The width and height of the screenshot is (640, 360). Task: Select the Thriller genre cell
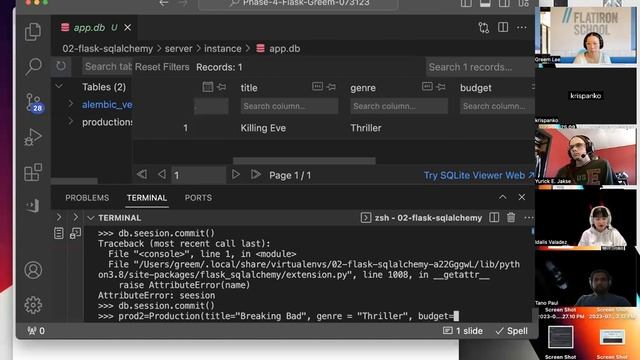366,128
